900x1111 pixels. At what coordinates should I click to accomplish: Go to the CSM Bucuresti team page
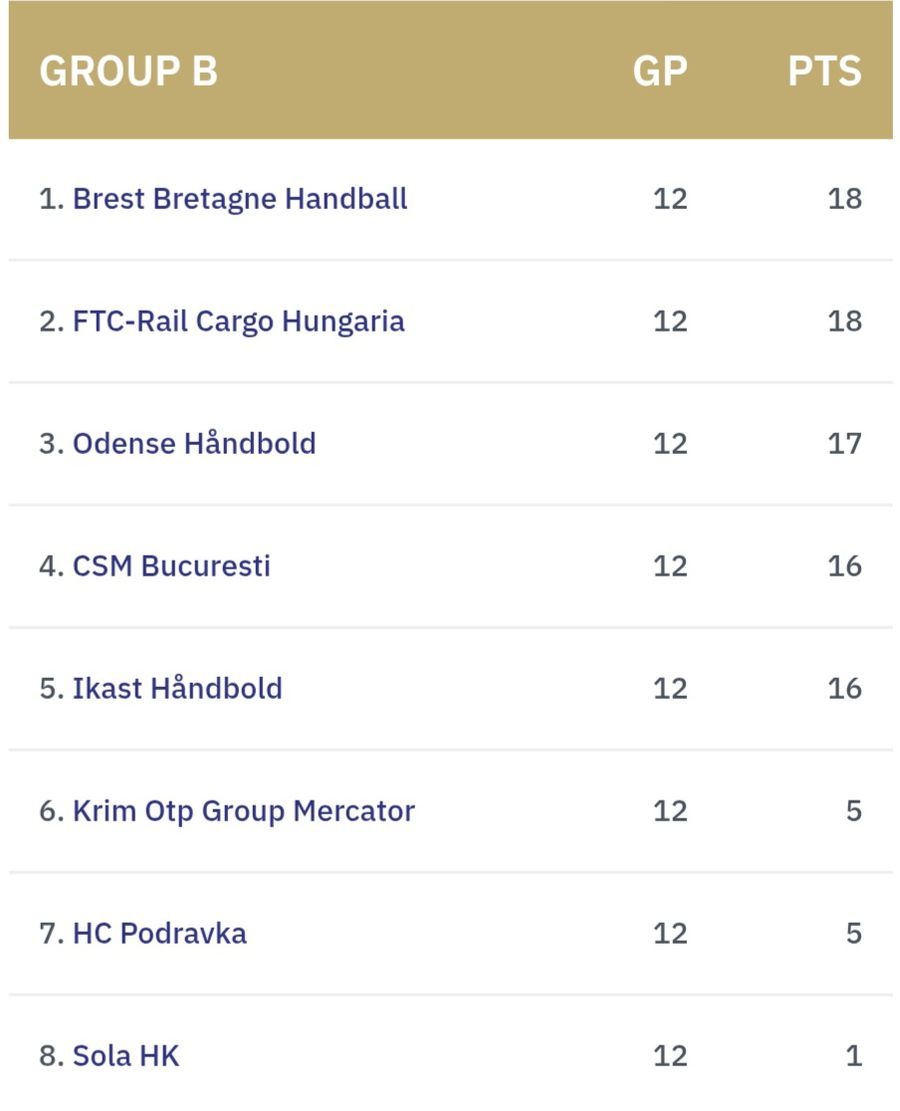click(171, 566)
